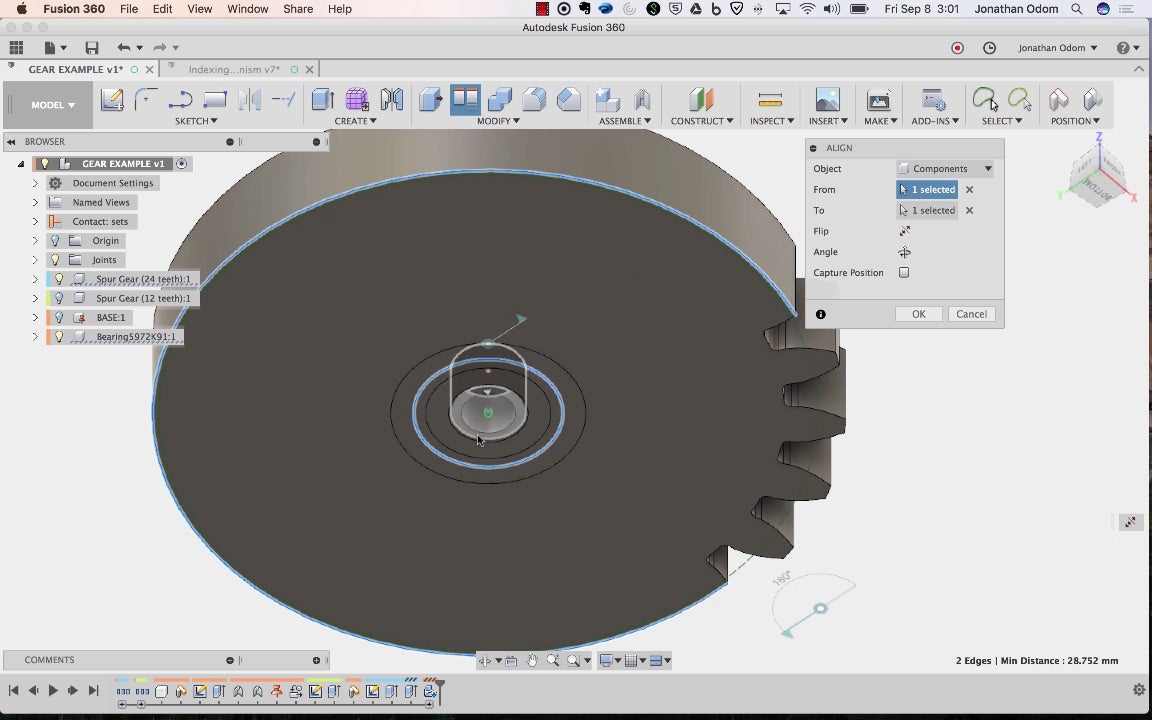Open the Object Components dropdown
The height and width of the screenshot is (720, 1152).
pyautogui.click(x=945, y=169)
